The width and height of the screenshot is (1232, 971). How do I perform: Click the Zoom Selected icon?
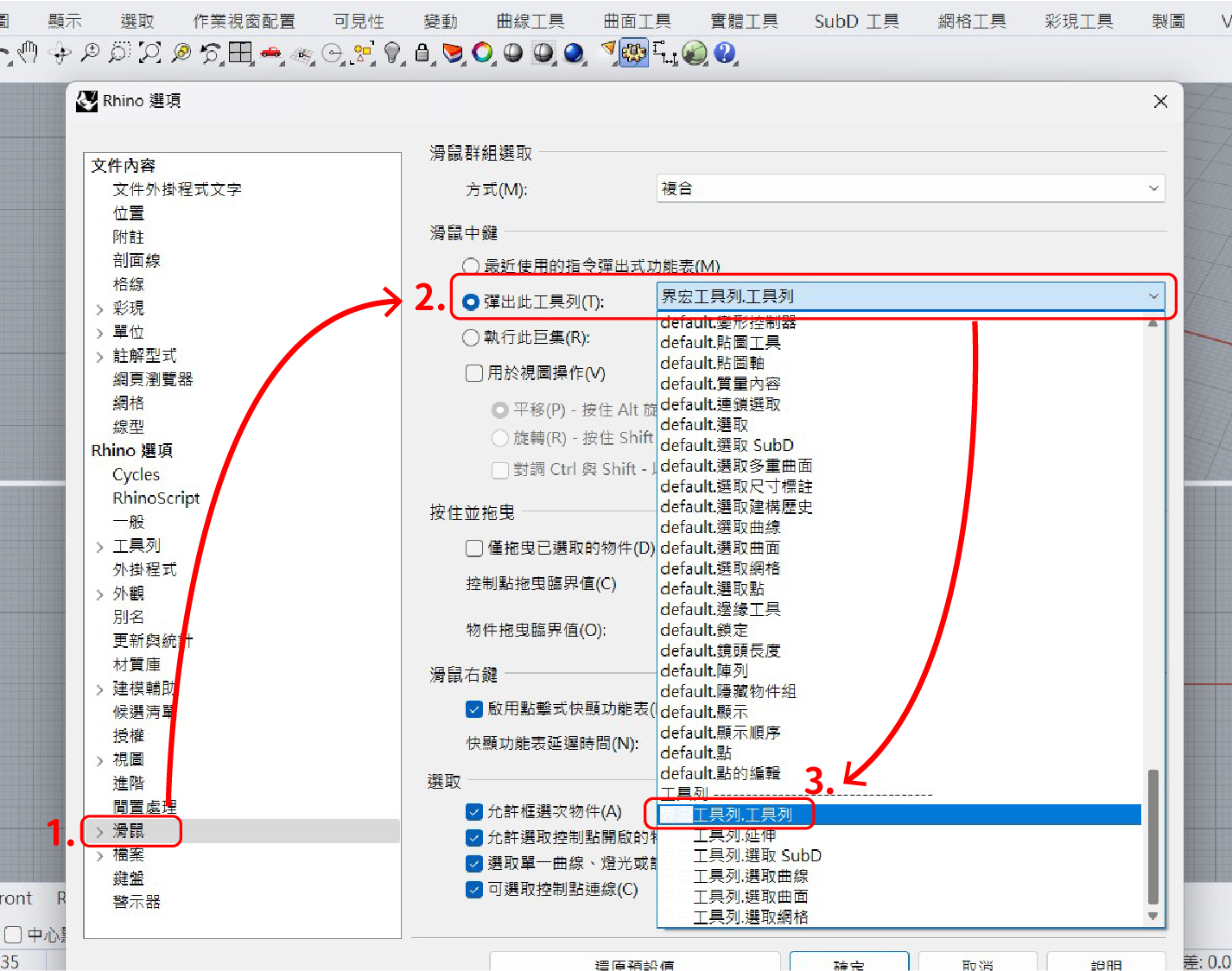(x=181, y=54)
